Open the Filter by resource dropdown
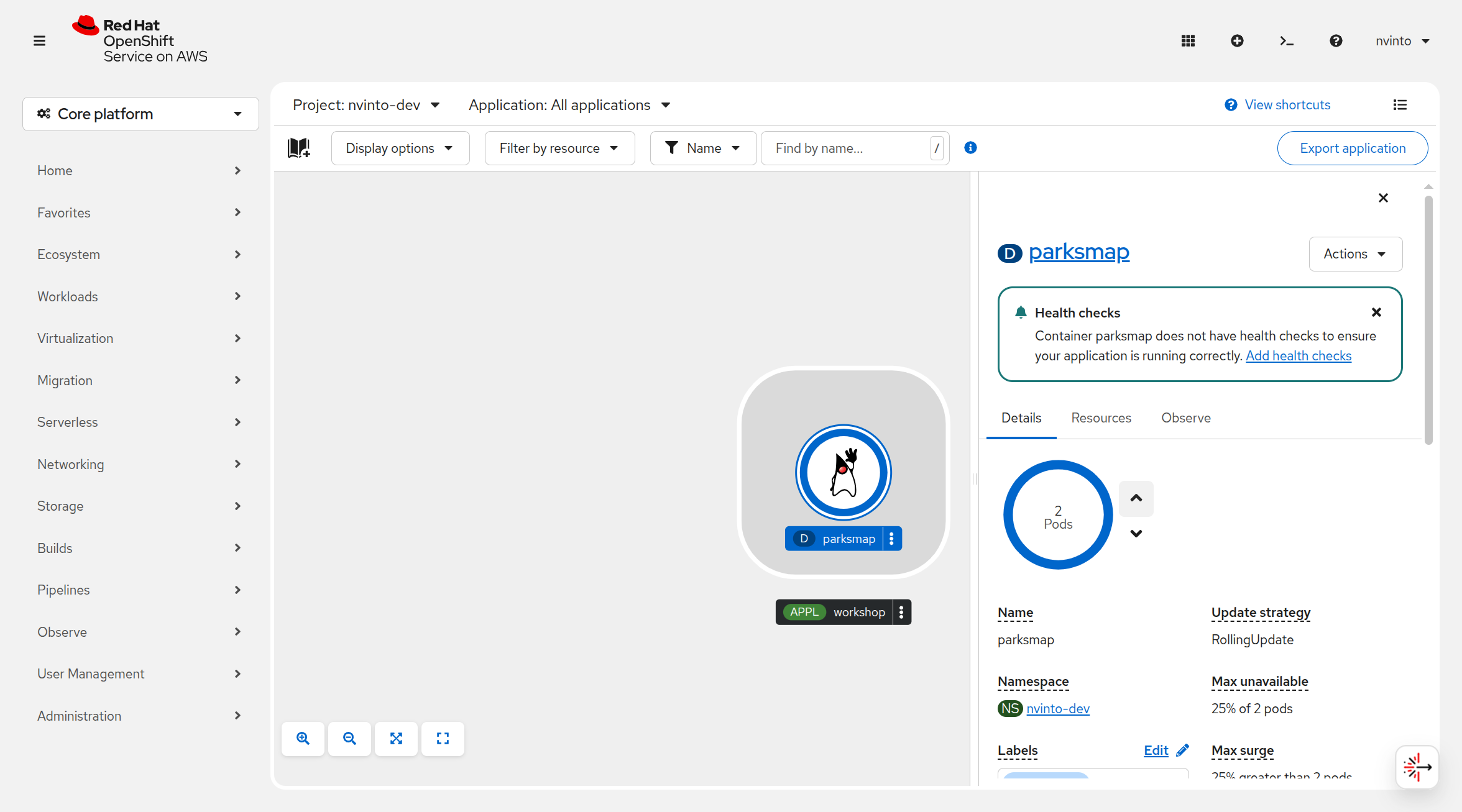This screenshot has height=812, width=1462. [559, 148]
